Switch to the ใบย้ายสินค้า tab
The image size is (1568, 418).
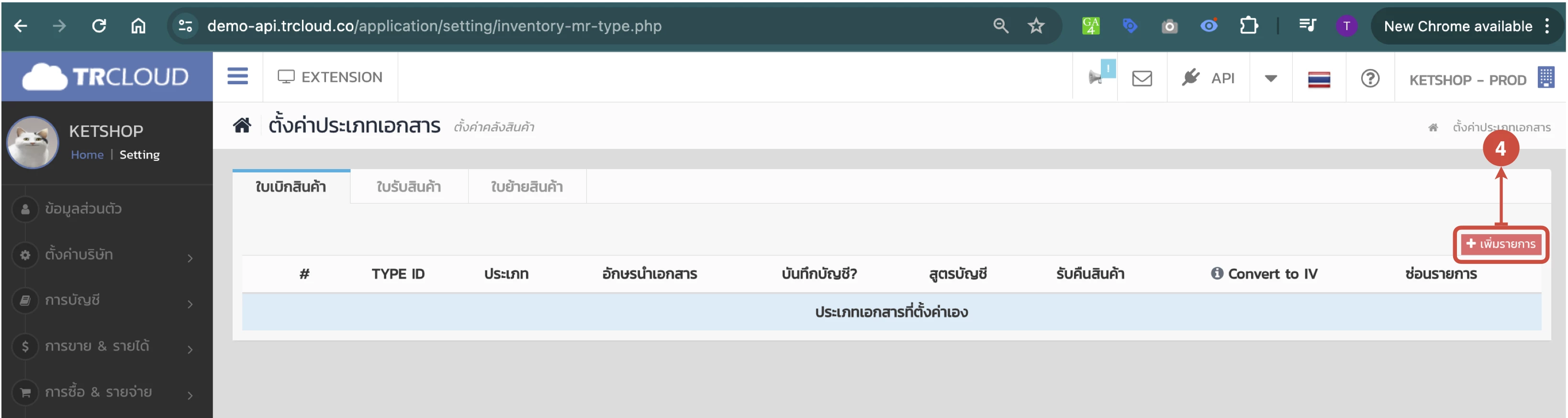526,187
